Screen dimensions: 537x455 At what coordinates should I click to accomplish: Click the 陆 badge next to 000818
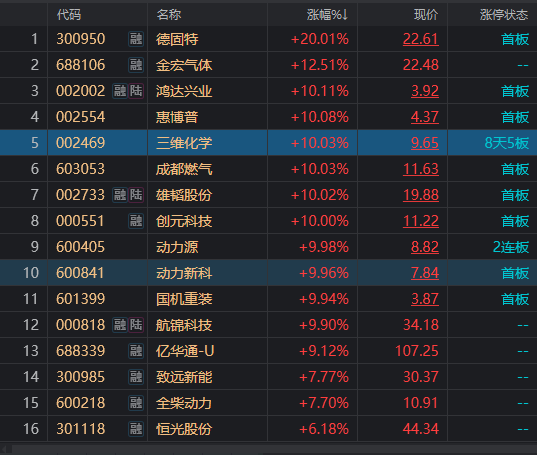coord(136,325)
